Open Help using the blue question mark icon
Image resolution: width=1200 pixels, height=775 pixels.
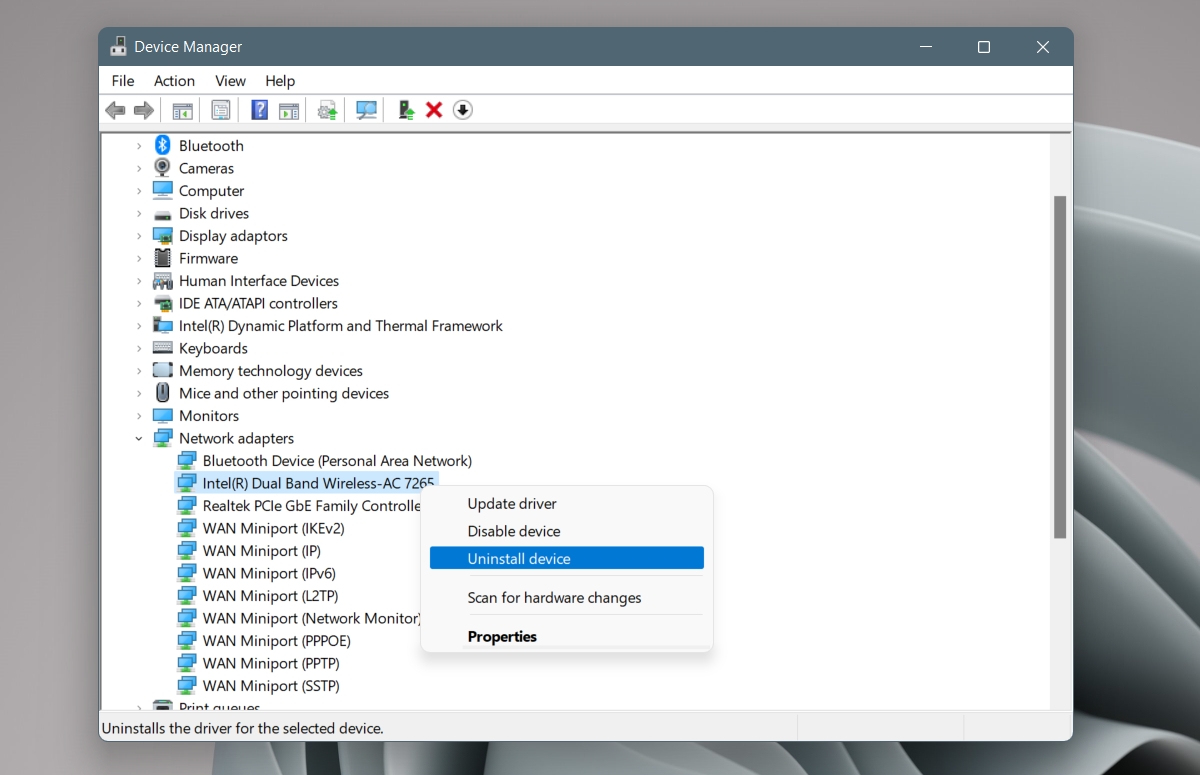pyautogui.click(x=259, y=110)
